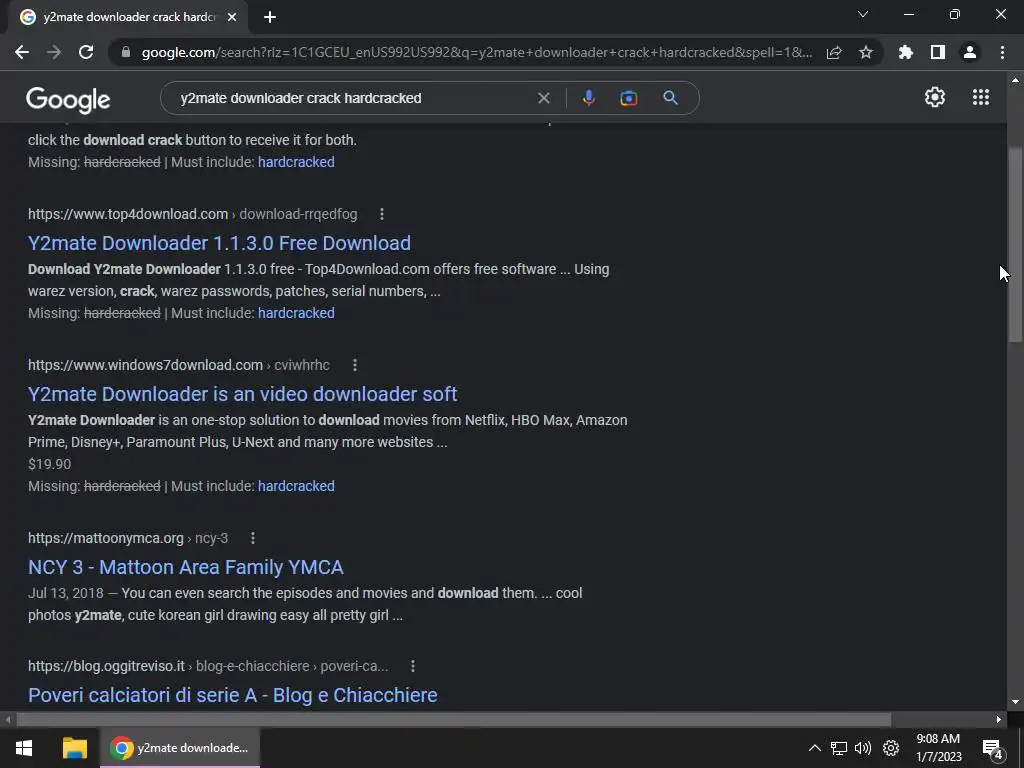Open a new browser tab
This screenshot has height=768, width=1024.
click(x=270, y=17)
